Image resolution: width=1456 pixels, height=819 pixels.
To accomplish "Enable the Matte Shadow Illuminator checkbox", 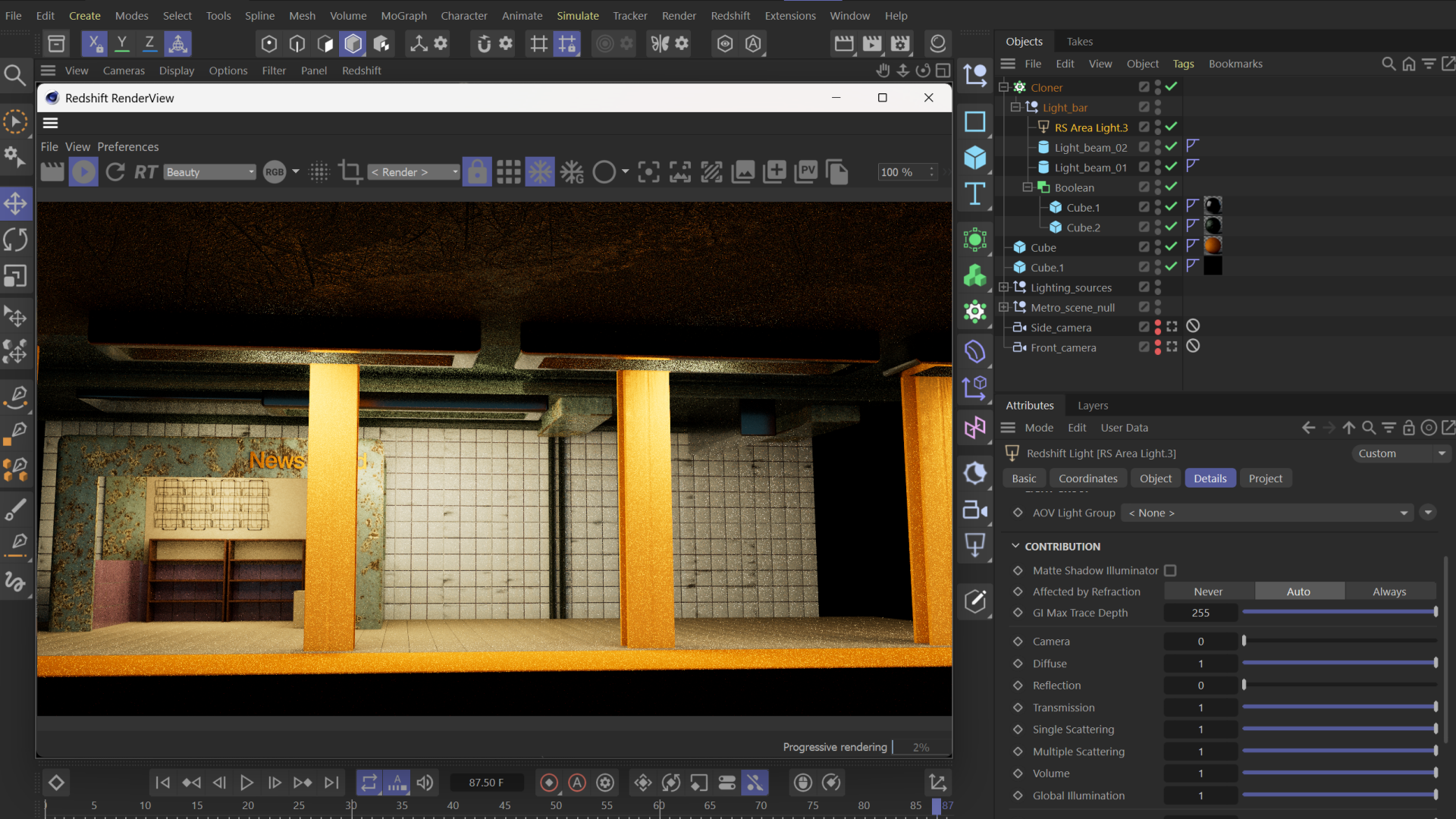I will 1170,570.
